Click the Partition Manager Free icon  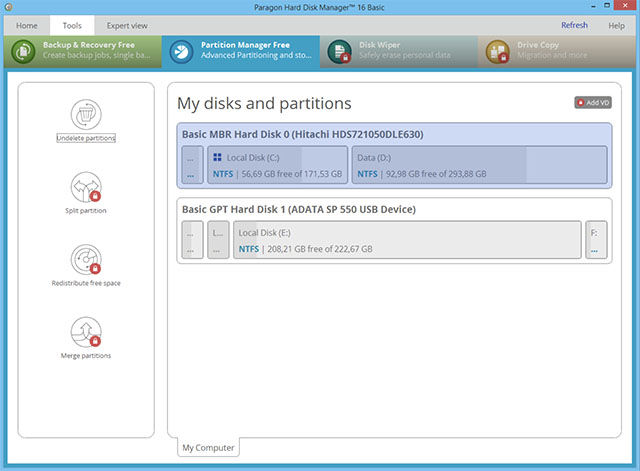point(182,51)
